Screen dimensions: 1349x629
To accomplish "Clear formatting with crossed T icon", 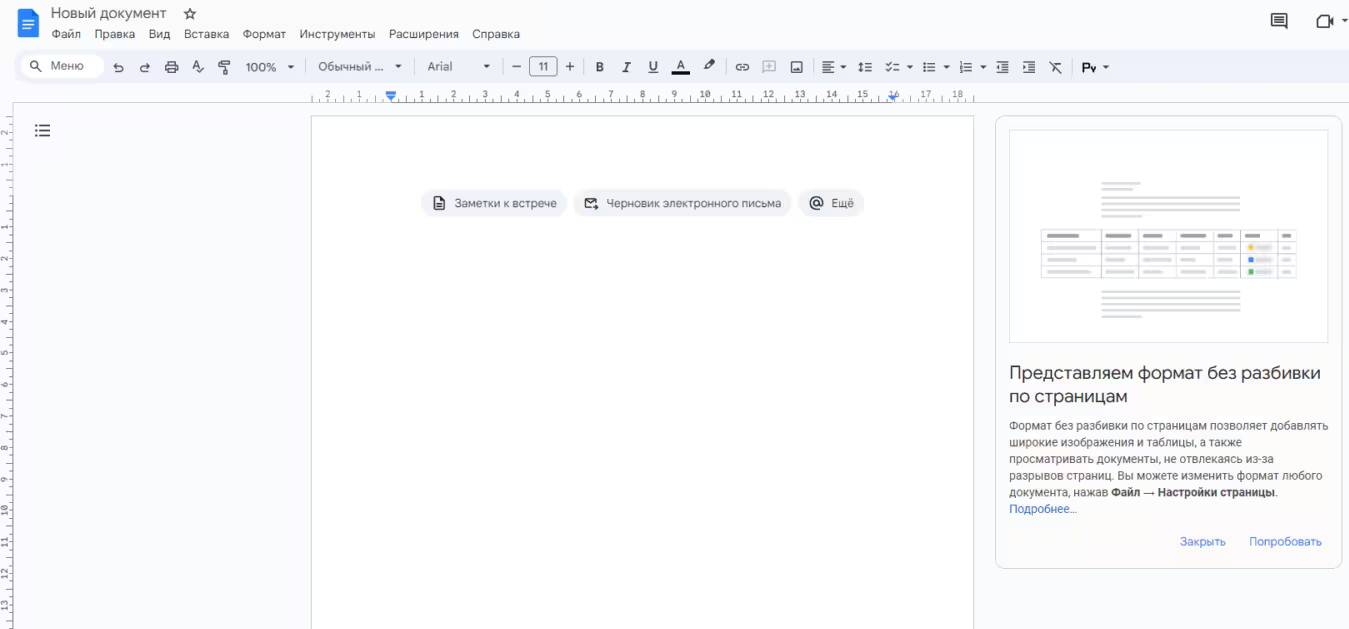I will (1055, 67).
